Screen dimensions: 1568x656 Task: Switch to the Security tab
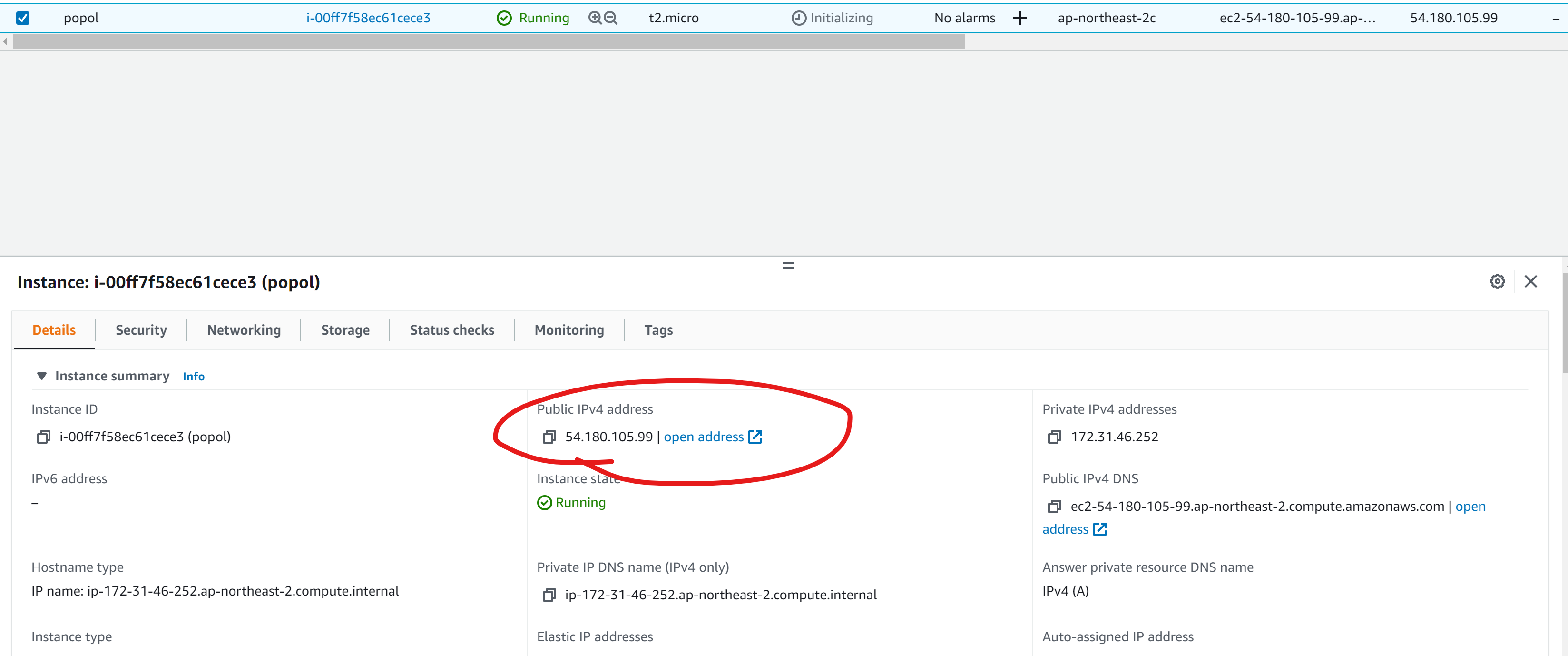tap(141, 329)
